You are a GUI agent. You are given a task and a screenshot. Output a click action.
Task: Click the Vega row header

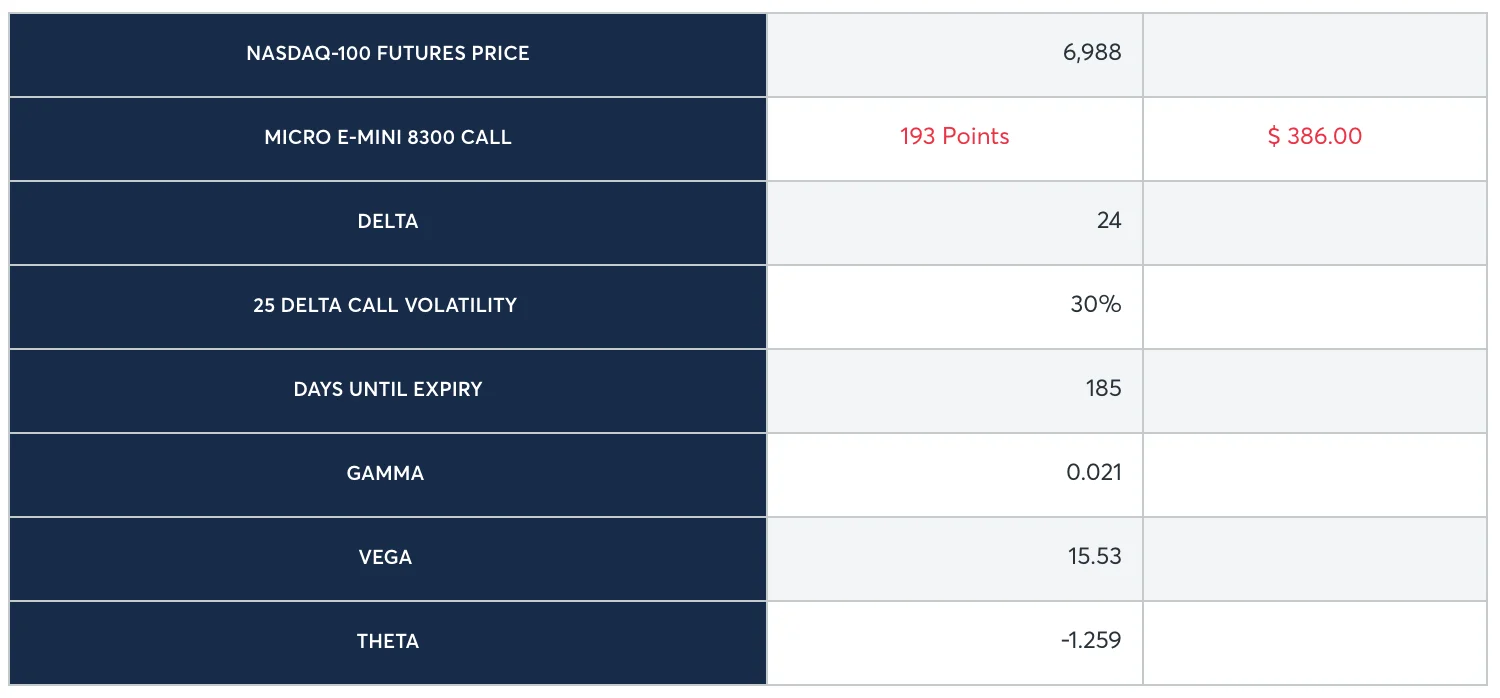tap(386, 558)
